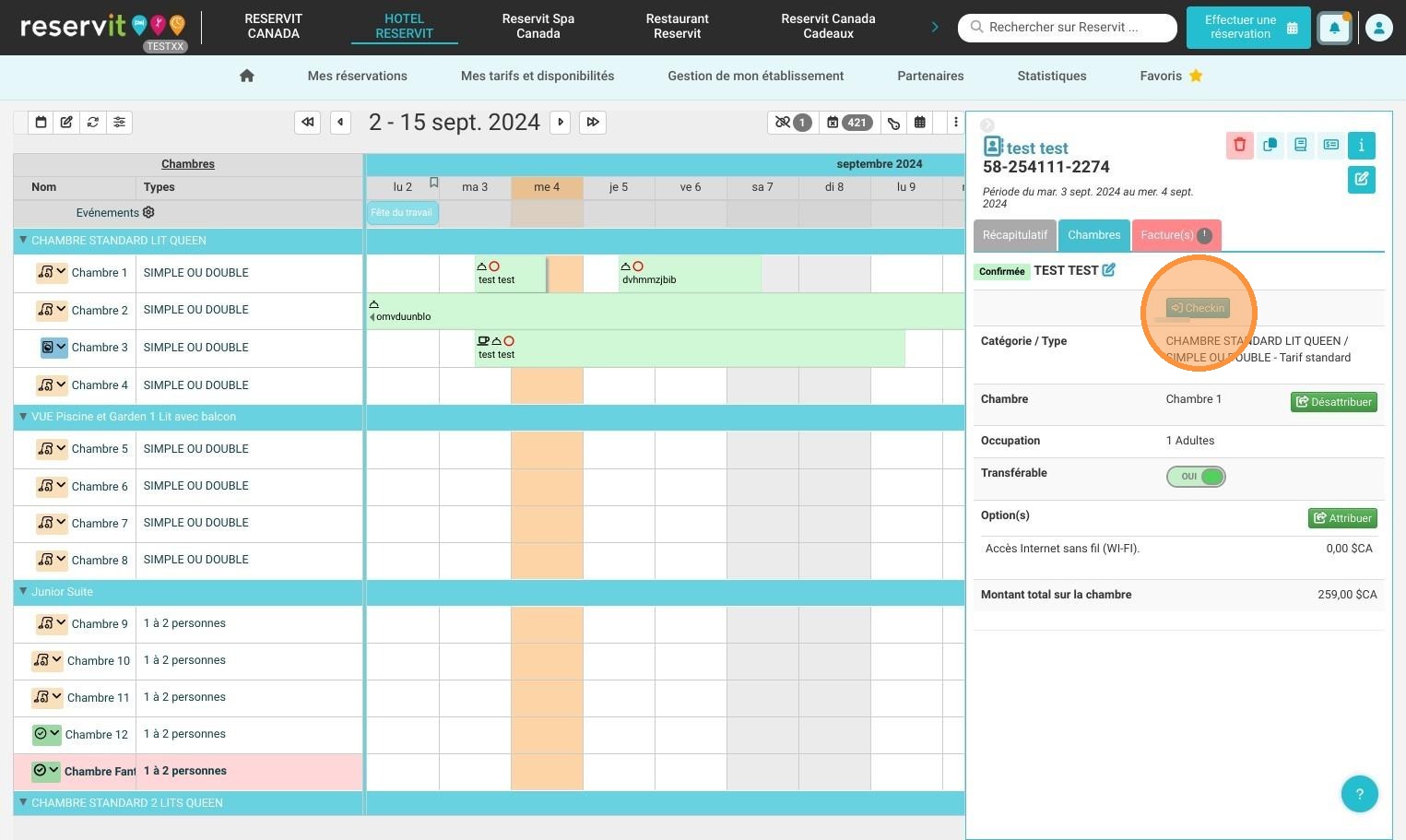Open the help question mark button
Viewport: 1406px width, 840px height.
pos(1359,794)
